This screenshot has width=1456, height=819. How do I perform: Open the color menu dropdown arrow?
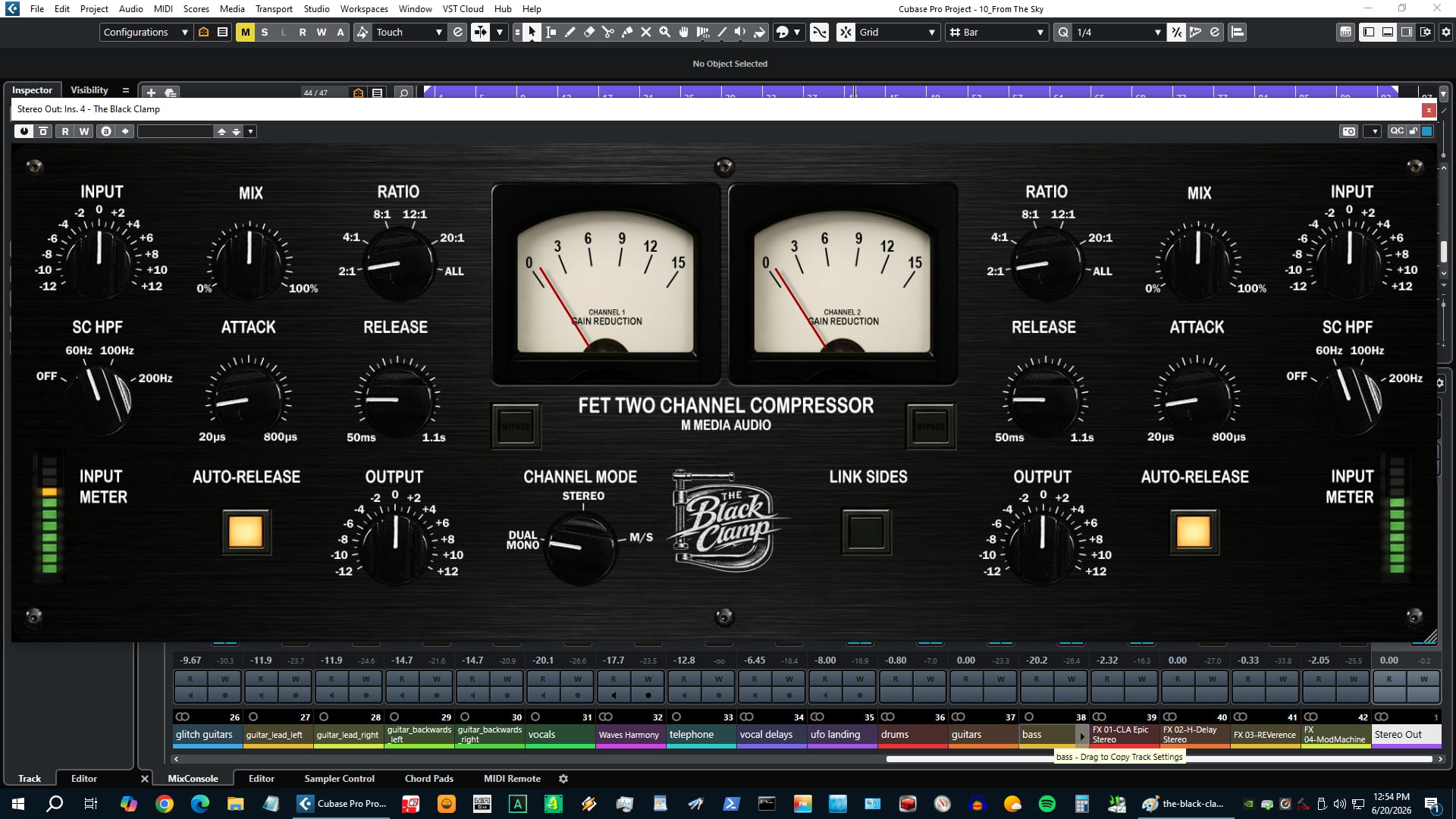pos(797,32)
